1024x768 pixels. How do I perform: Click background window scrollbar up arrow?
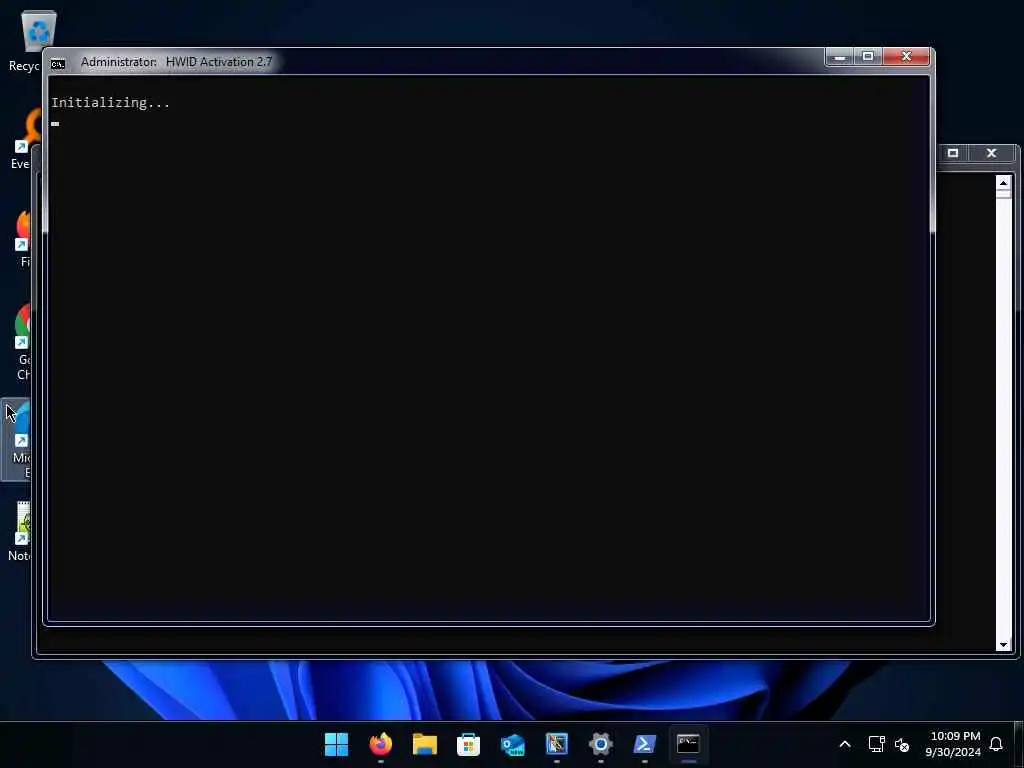coord(1004,182)
